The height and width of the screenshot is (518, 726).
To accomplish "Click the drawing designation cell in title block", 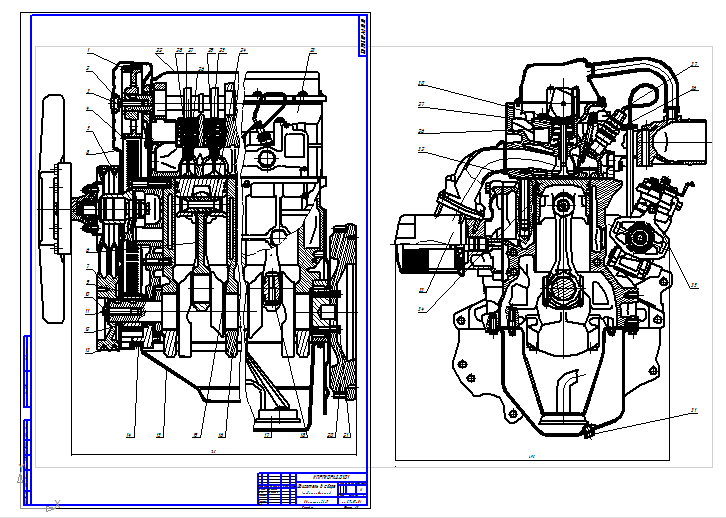I will (332, 477).
